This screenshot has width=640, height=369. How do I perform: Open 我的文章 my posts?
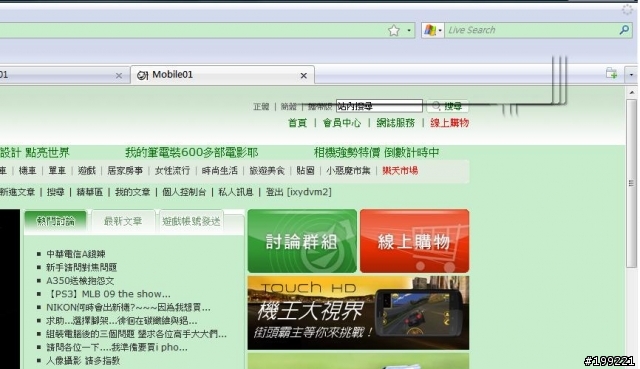click(x=132, y=192)
